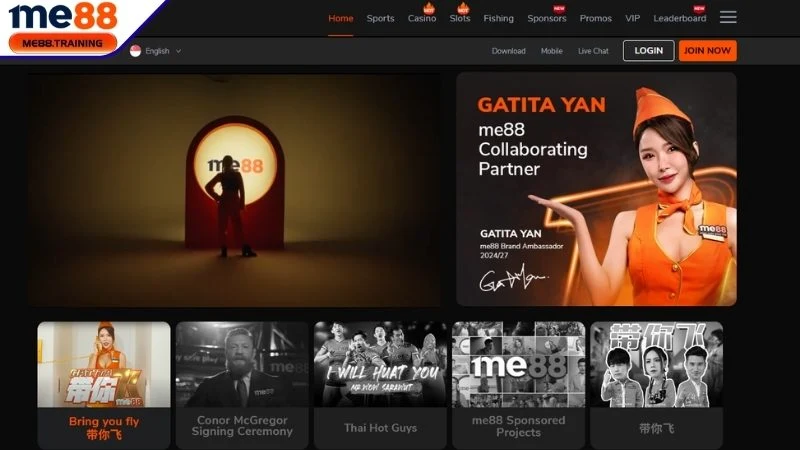The height and width of the screenshot is (450, 800).
Task: Click the Singapore flag icon
Action: pyautogui.click(x=135, y=51)
